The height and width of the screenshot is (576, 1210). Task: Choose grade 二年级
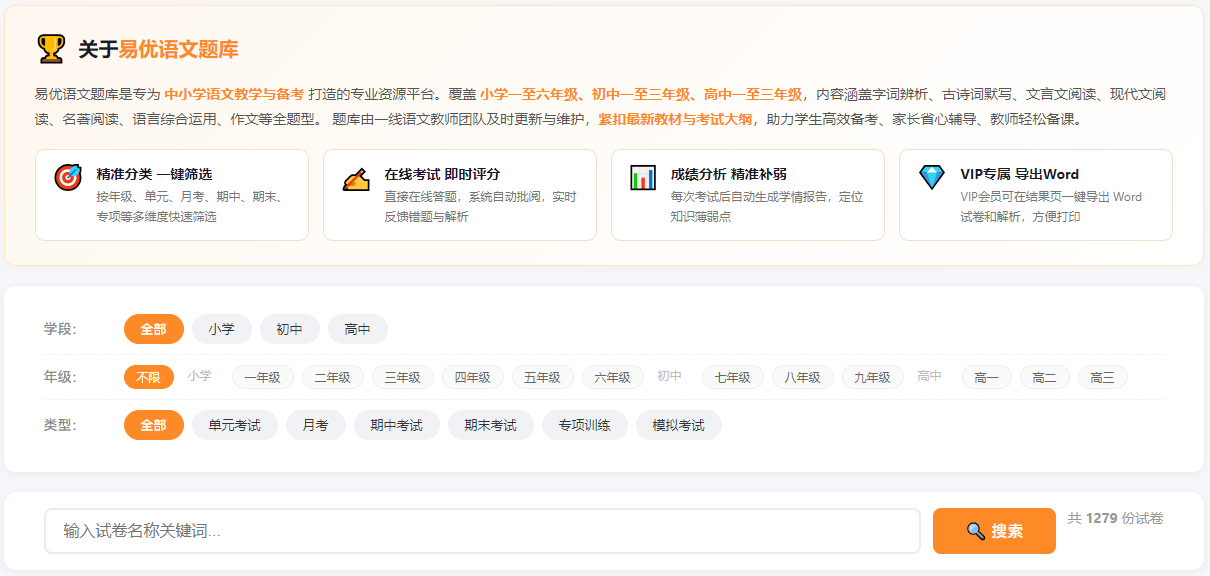pyautogui.click(x=333, y=377)
